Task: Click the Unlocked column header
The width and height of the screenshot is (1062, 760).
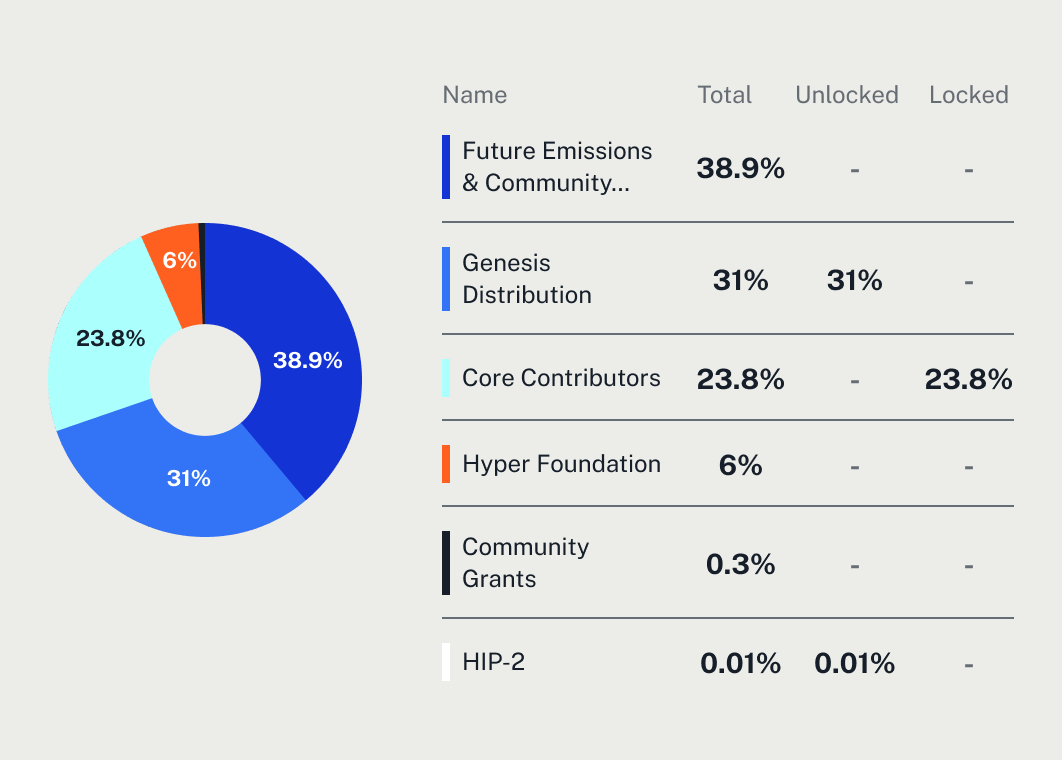Action: tap(847, 95)
